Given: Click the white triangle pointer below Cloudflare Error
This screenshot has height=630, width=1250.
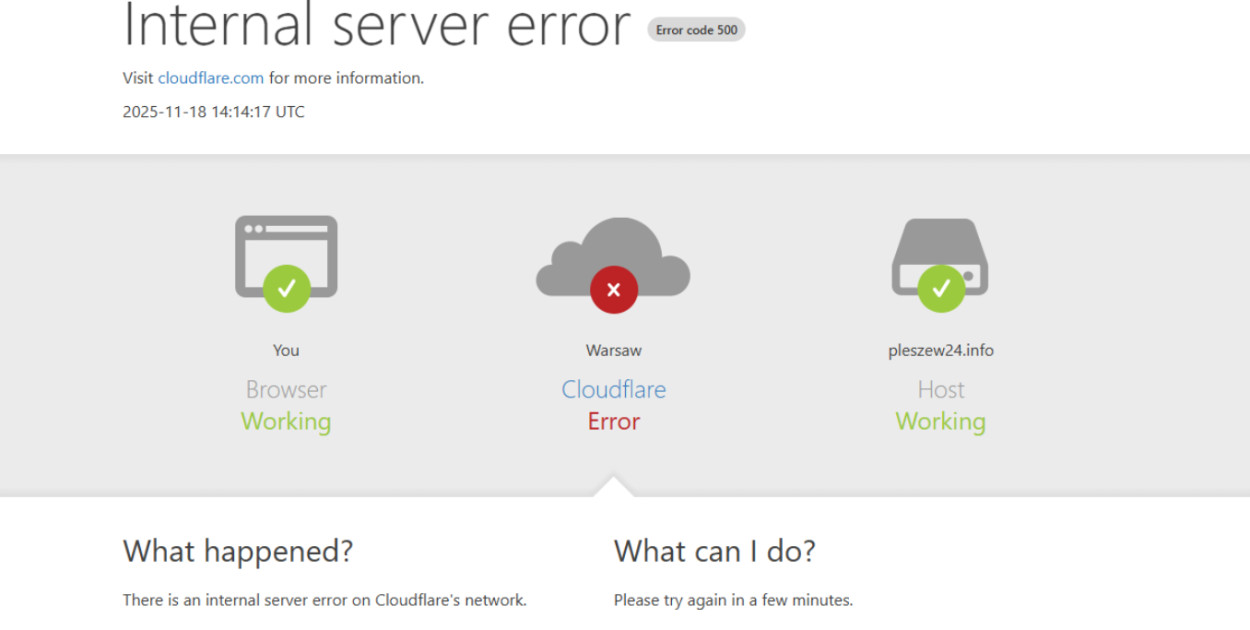Looking at the screenshot, I should 613,487.
